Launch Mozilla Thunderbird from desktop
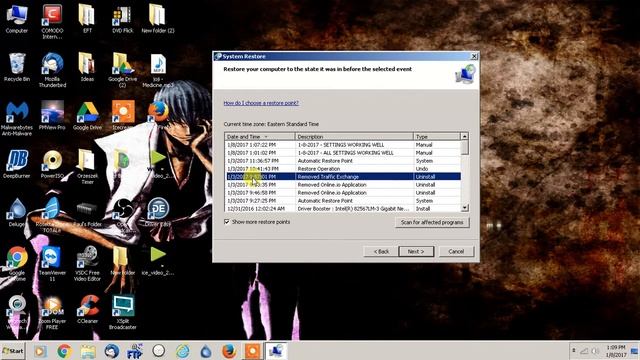Viewport: 640px width, 360px height. 52,70
